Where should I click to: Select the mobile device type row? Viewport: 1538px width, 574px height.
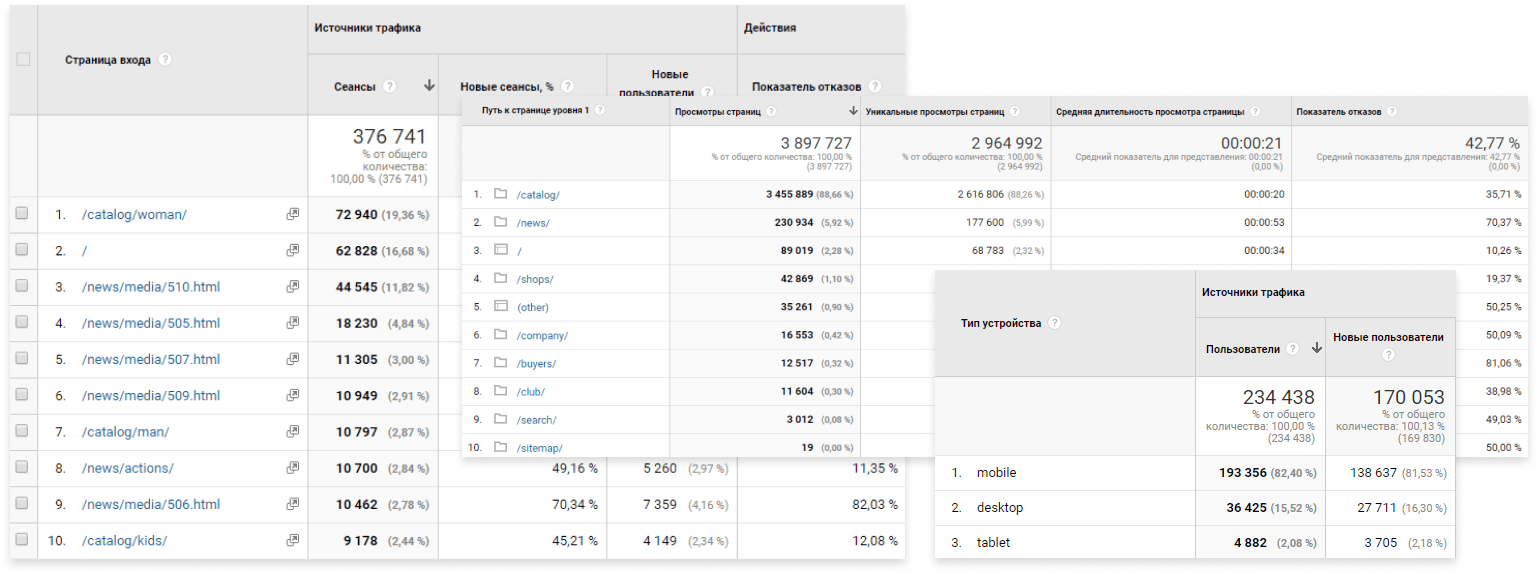coord(996,472)
